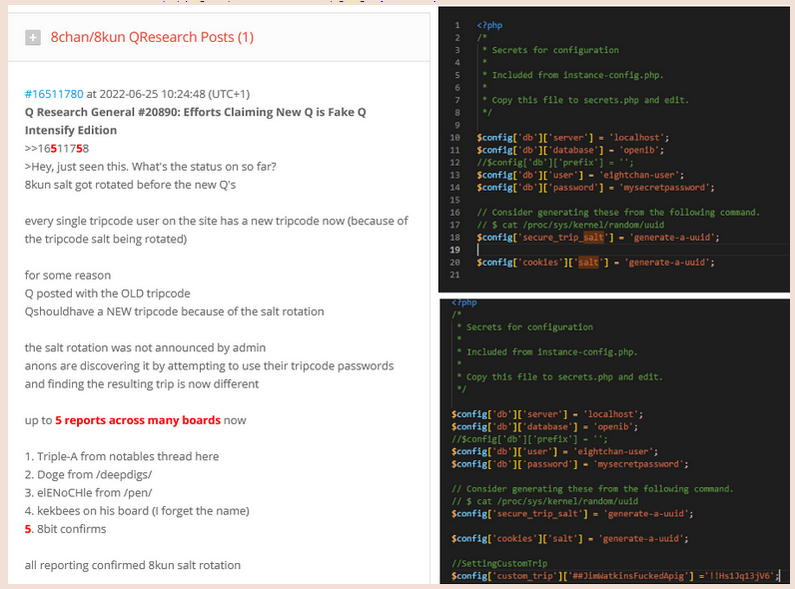The width and height of the screenshot is (795, 589).
Task: Click 'localhost' value in the lower code panel
Action: 610,414
